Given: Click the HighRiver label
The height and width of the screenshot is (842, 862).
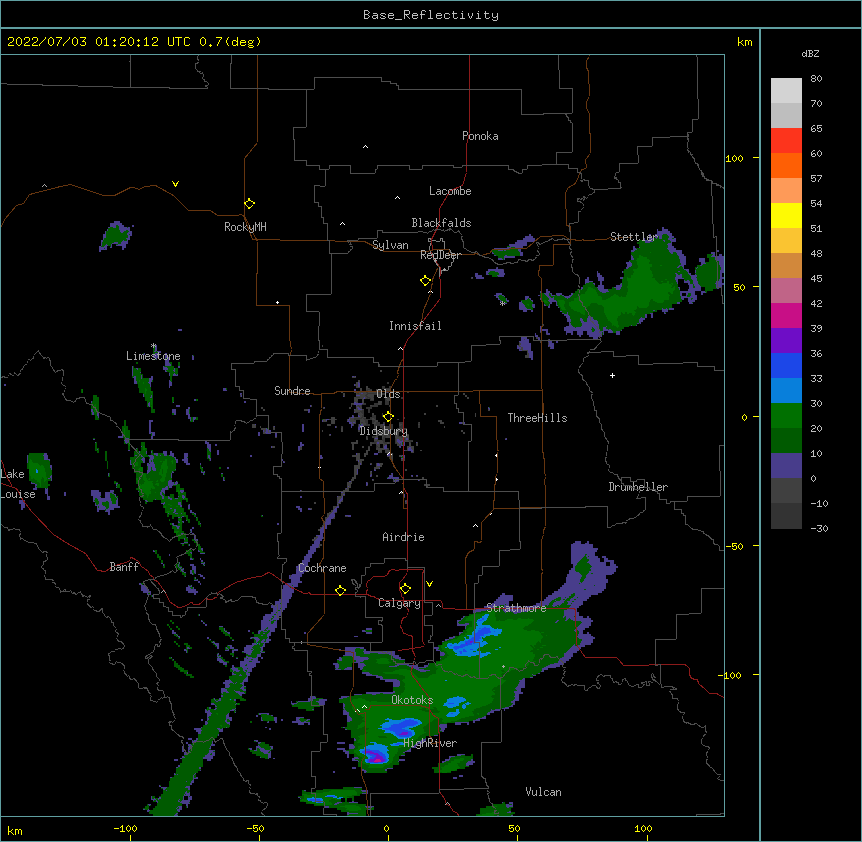Looking at the screenshot, I should (x=430, y=743).
